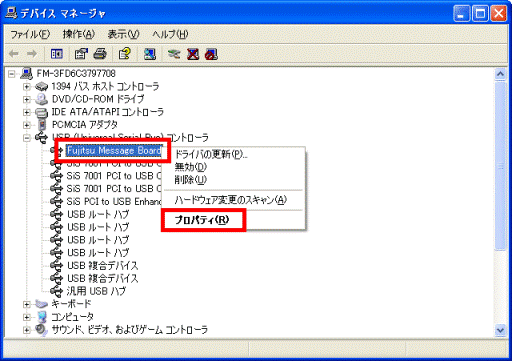Viewport: 512px width, 361px height.
Task: Open the ファイル(F) menu
Action: tap(30, 34)
